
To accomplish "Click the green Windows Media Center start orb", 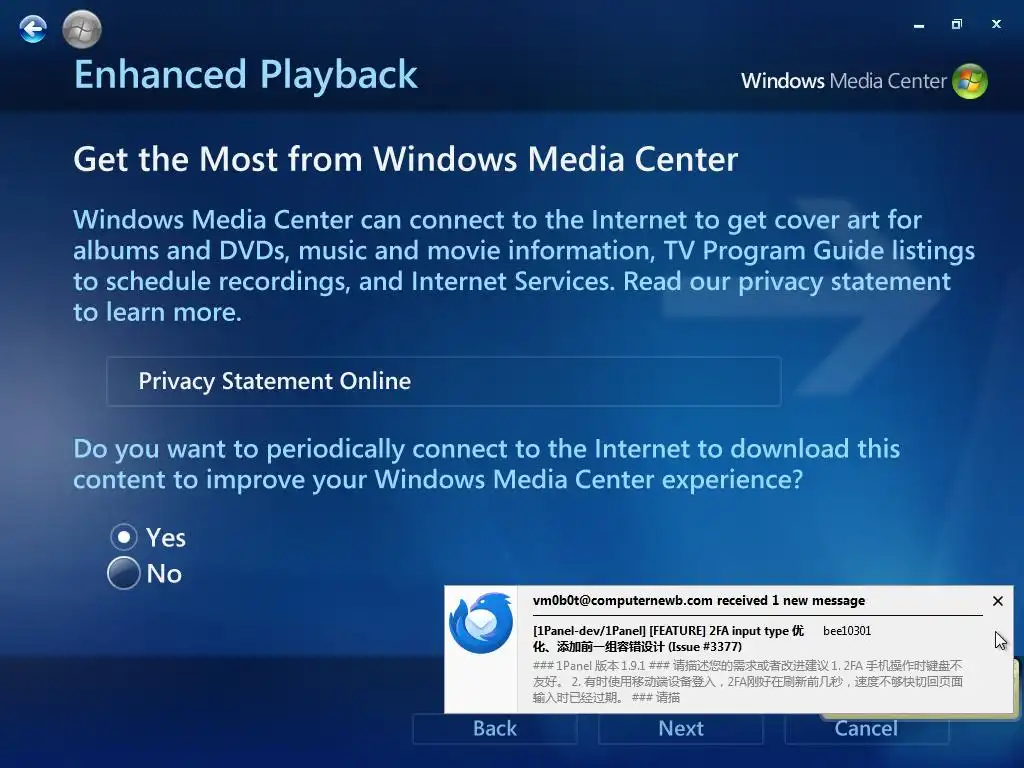I will (82, 29).
